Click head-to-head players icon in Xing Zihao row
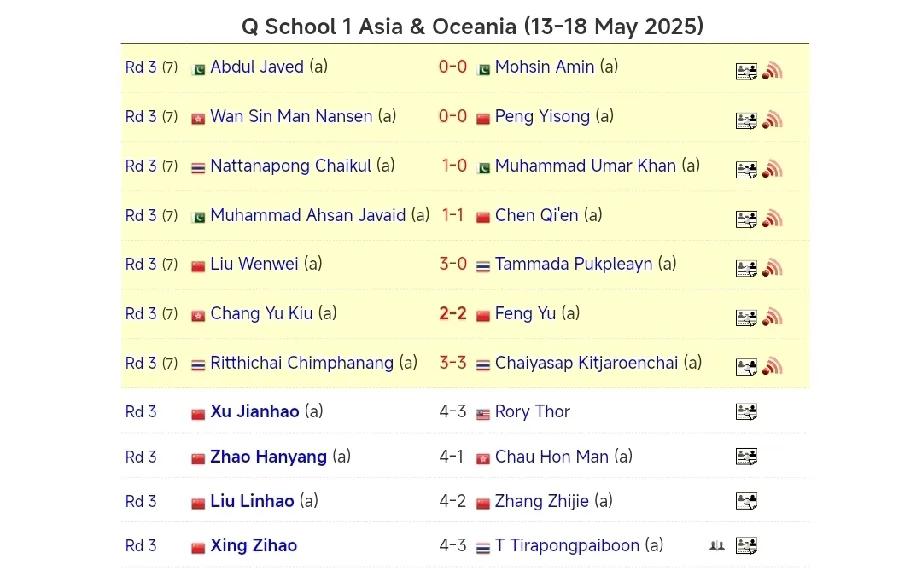 (x=716, y=546)
